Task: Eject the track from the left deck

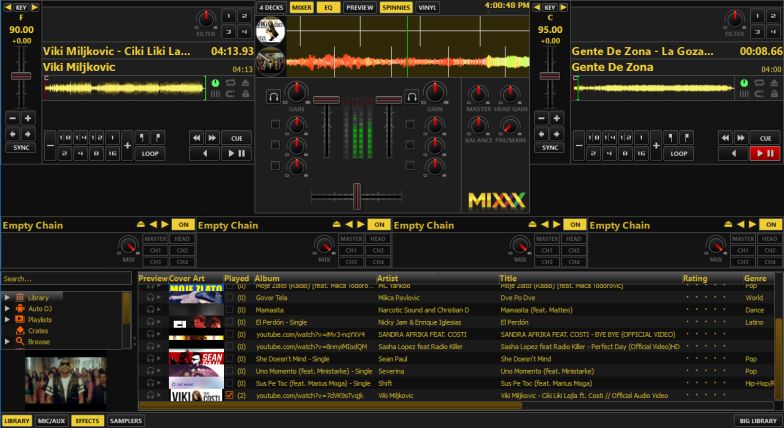Action: pos(246,82)
